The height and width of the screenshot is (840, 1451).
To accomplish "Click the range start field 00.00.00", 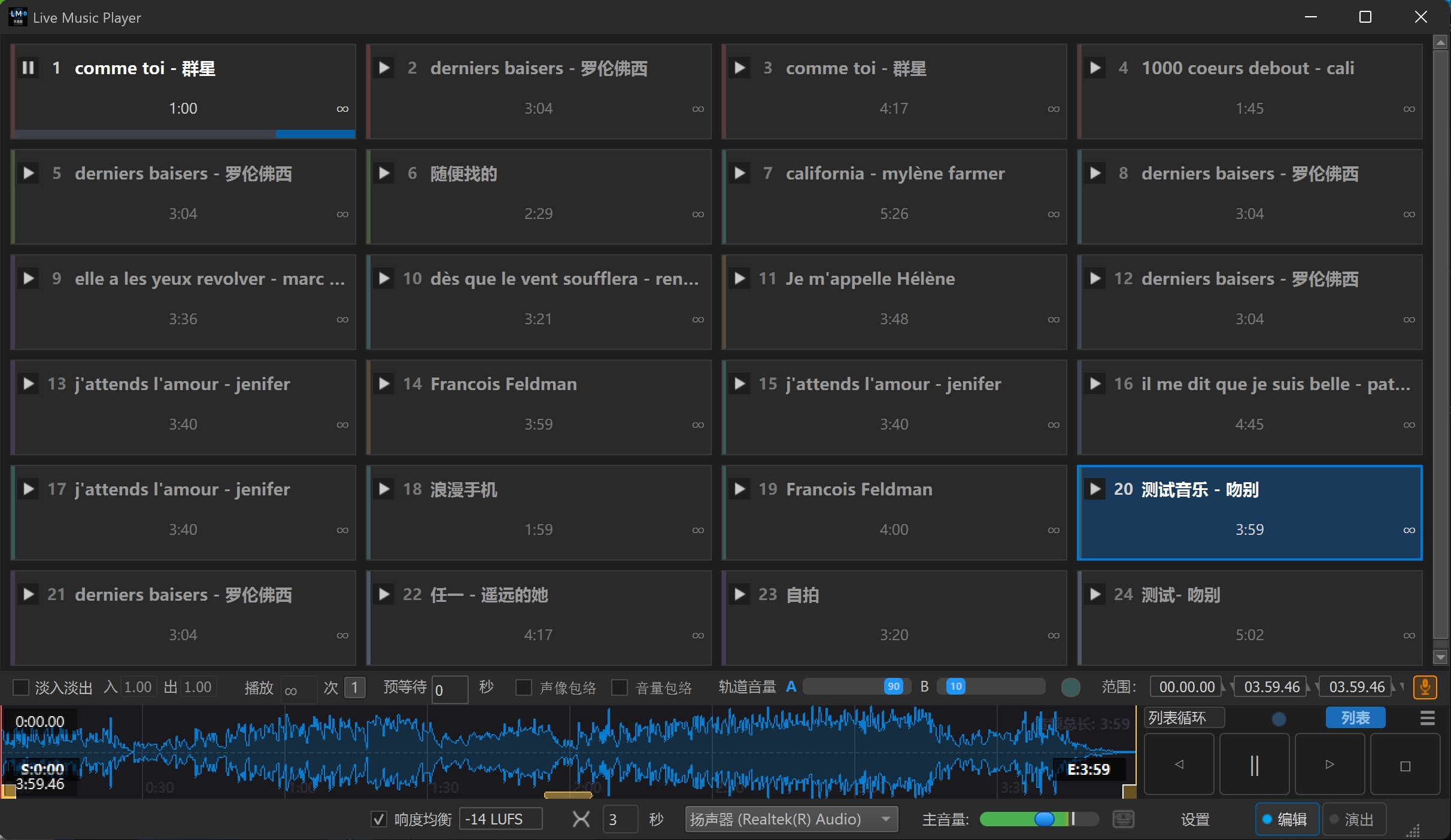I will tap(1186, 687).
